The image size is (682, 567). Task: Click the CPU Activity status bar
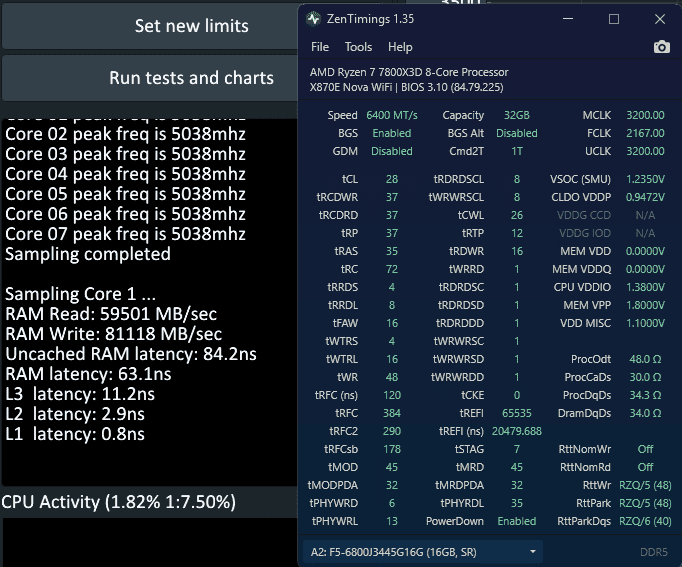pyautogui.click(x=118, y=502)
